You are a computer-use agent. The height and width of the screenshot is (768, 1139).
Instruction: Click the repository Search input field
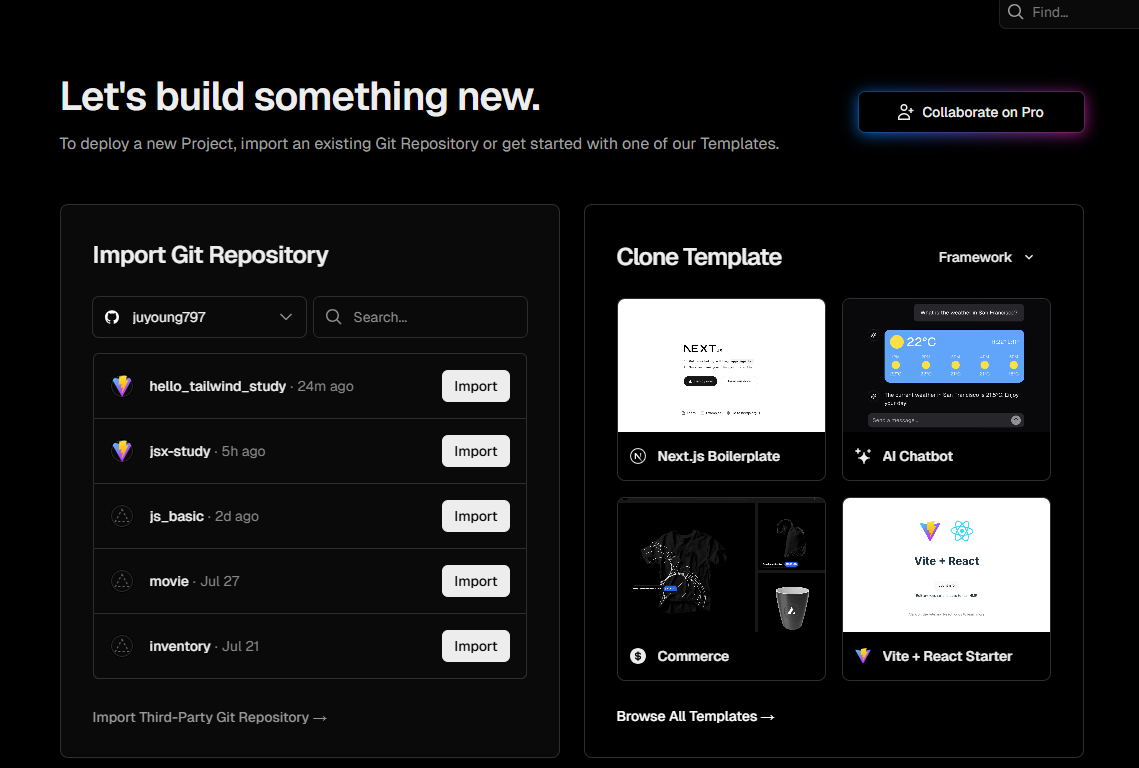[420, 317]
